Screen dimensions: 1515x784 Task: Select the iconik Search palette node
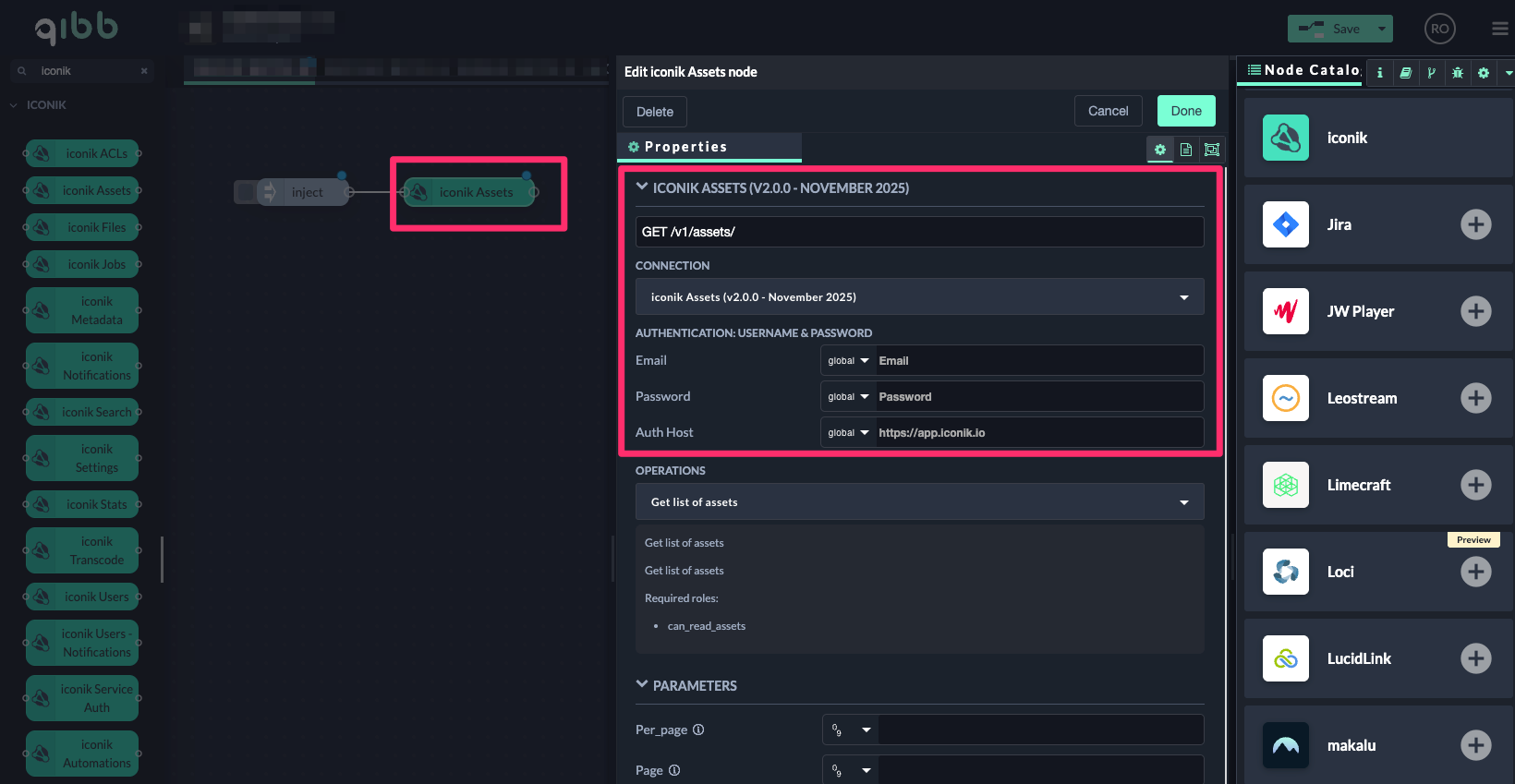pyautogui.click(x=83, y=412)
